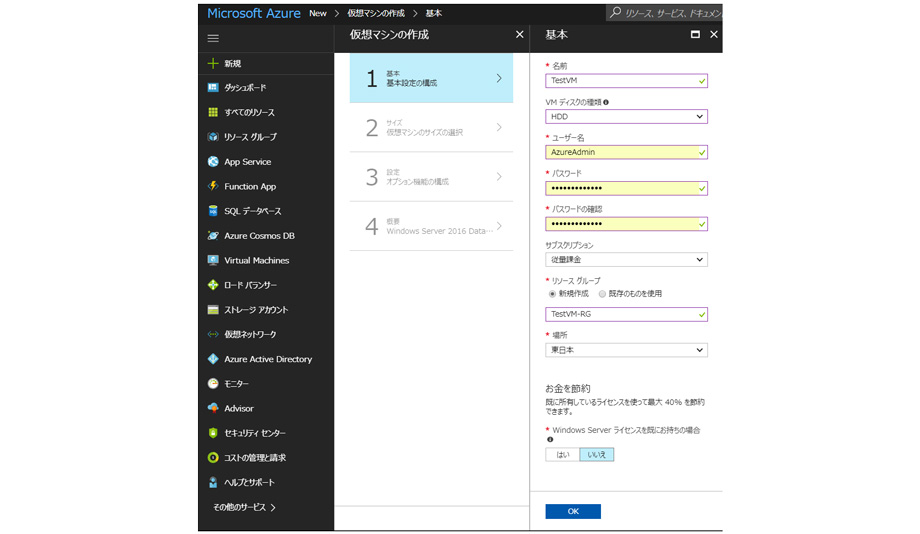
Task: Expand the サブスクリプション dropdown
Action: coord(626,260)
